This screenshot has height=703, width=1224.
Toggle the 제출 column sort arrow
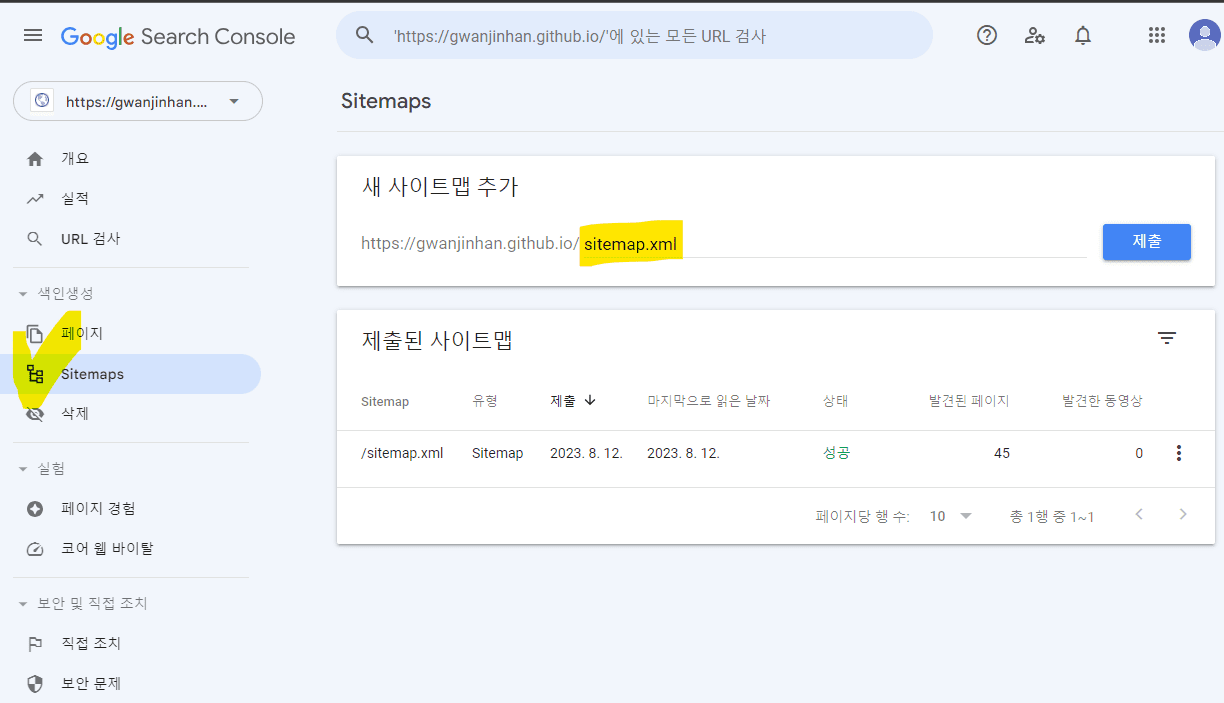590,400
